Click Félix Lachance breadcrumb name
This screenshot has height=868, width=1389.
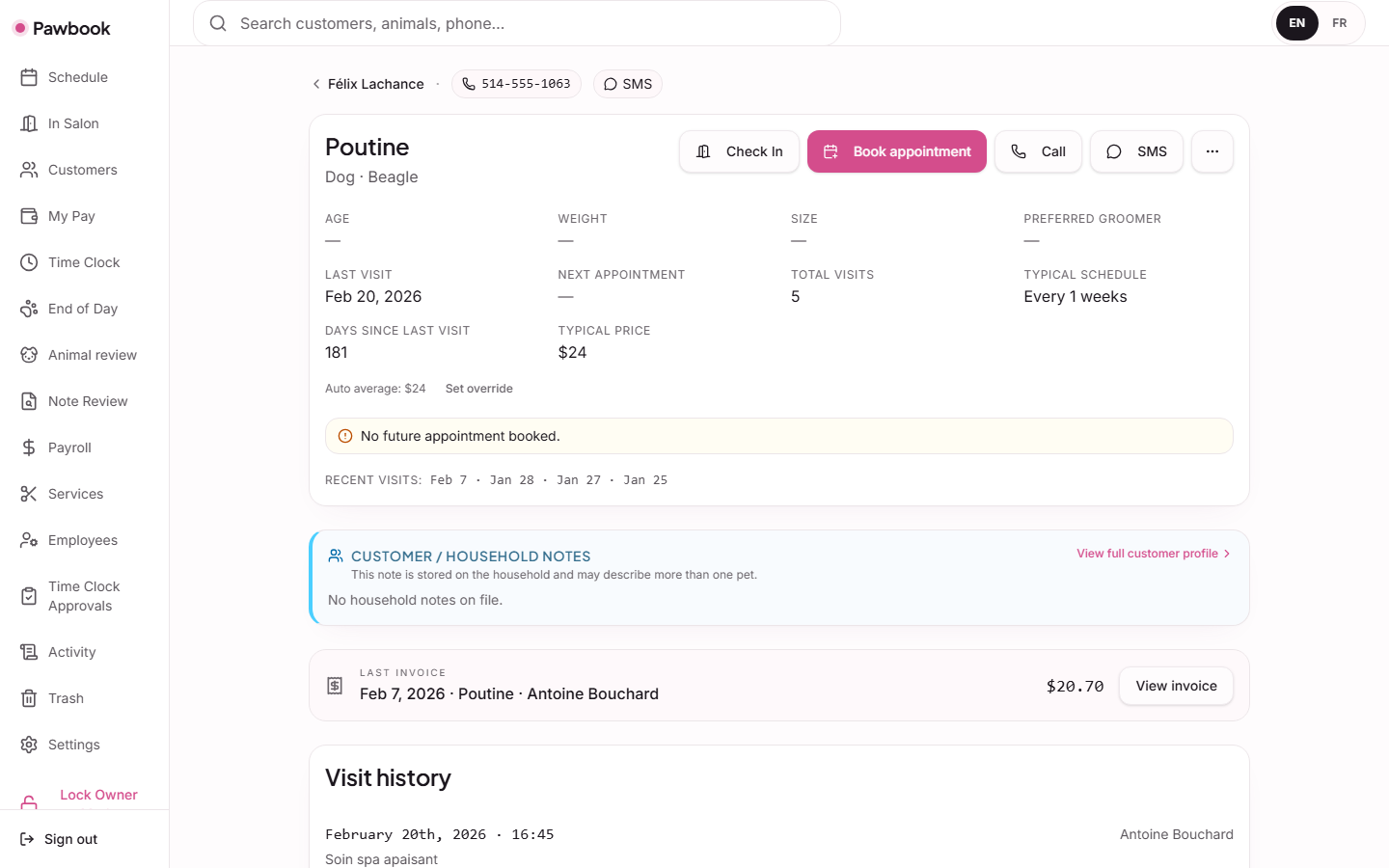[376, 84]
